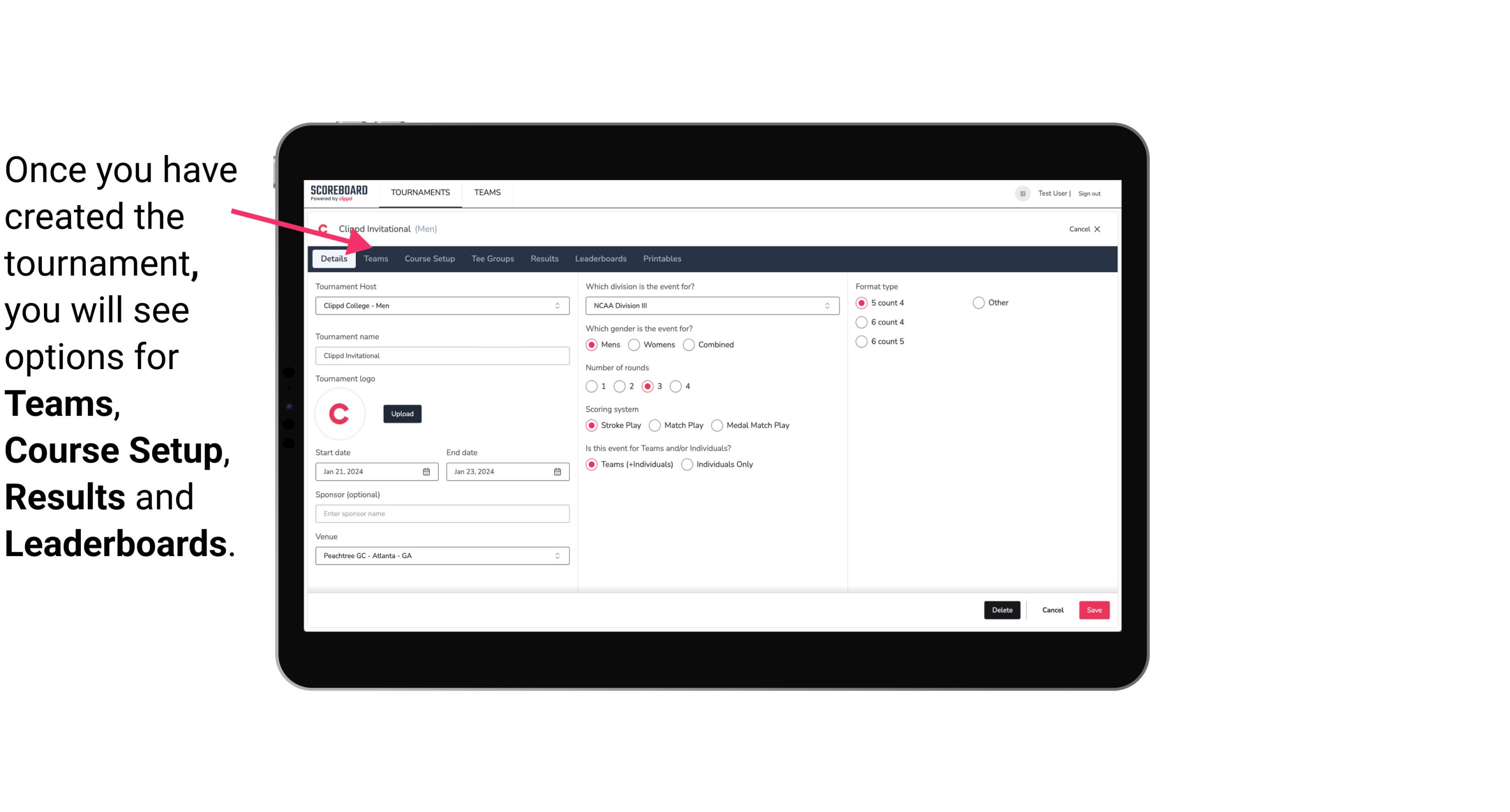Navigate to the Leaderboards tab
Image resolution: width=1510 pixels, height=812 pixels.
[600, 258]
